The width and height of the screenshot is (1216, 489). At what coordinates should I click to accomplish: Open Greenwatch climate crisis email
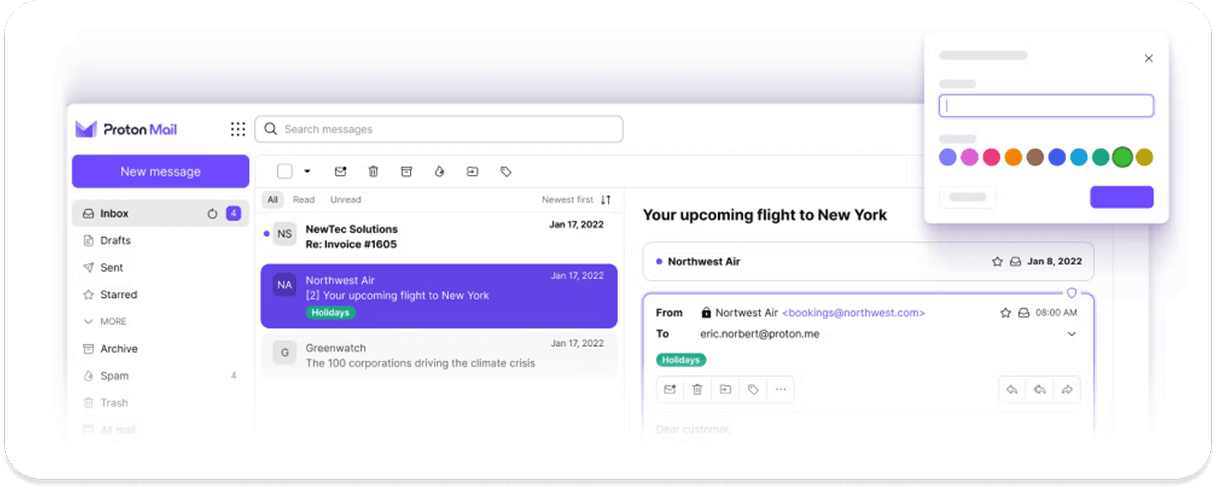439,355
